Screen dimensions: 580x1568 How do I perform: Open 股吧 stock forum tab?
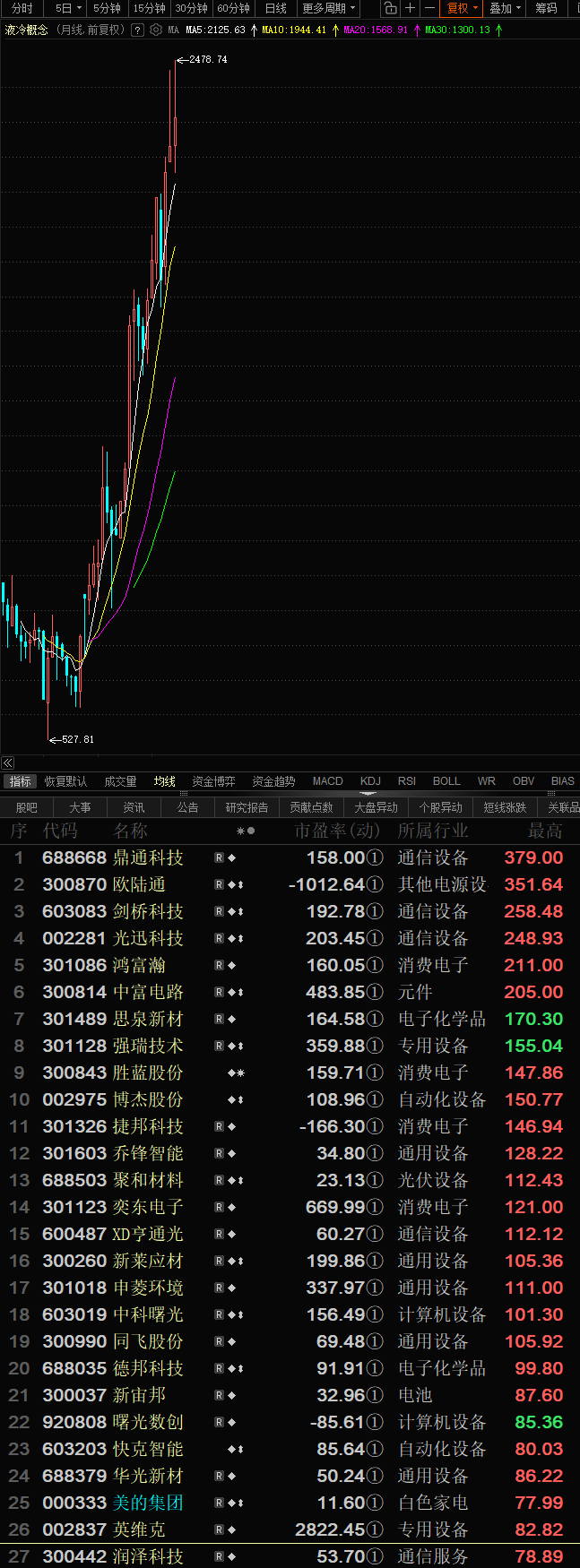tap(27, 807)
